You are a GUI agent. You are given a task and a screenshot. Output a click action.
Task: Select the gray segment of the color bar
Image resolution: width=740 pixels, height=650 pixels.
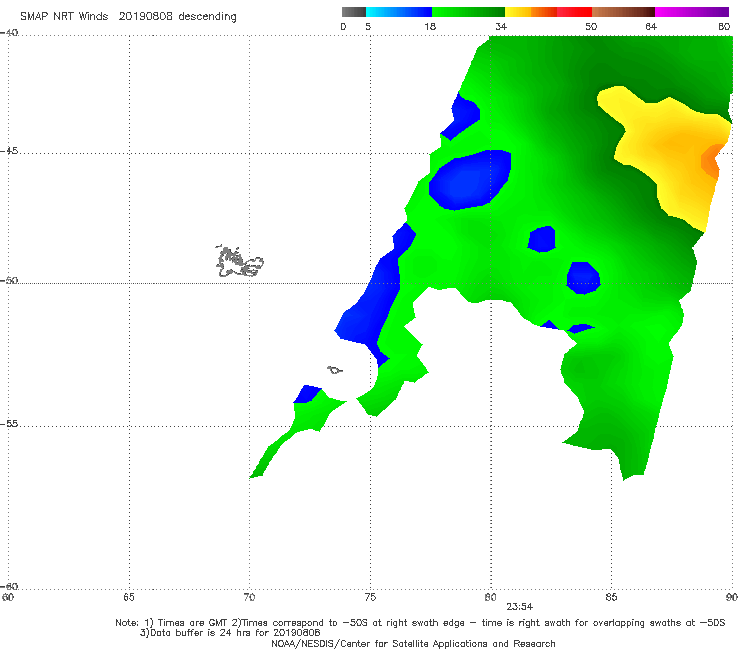coord(354,12)
